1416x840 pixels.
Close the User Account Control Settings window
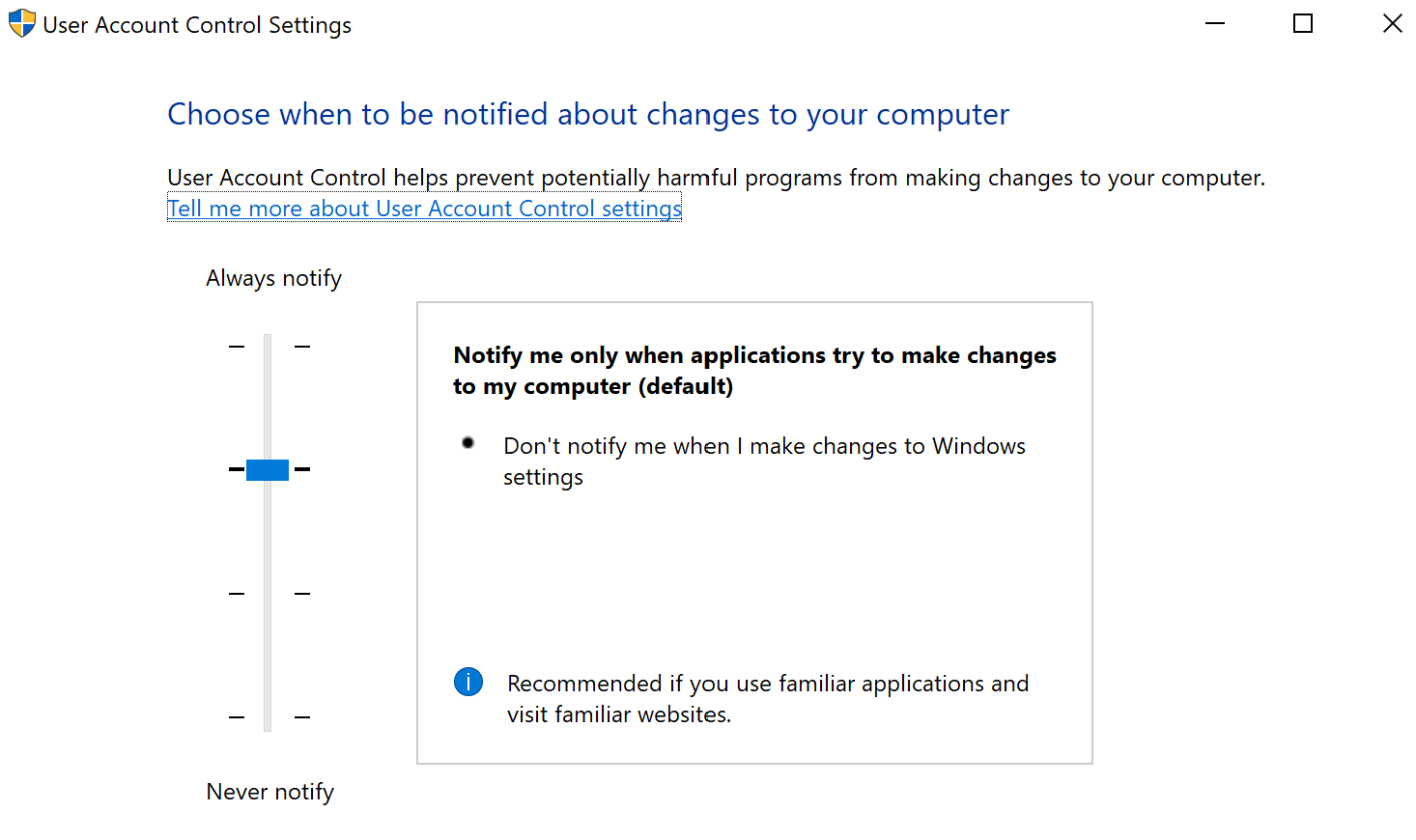pos(1392,23)
